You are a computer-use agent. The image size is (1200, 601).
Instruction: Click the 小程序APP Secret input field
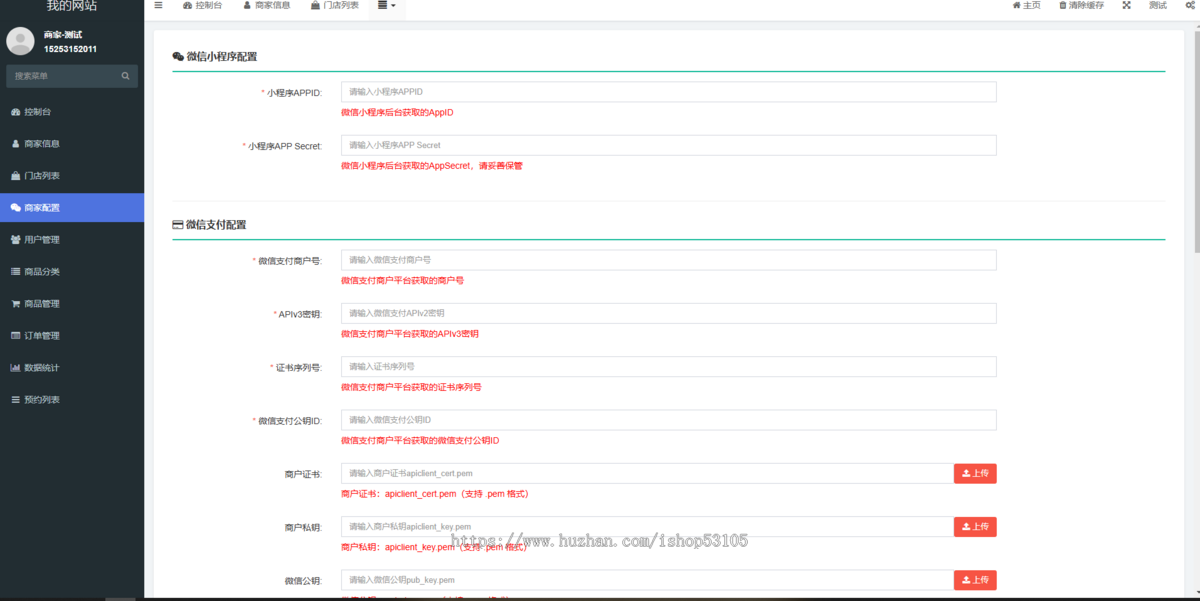[669, 145]
